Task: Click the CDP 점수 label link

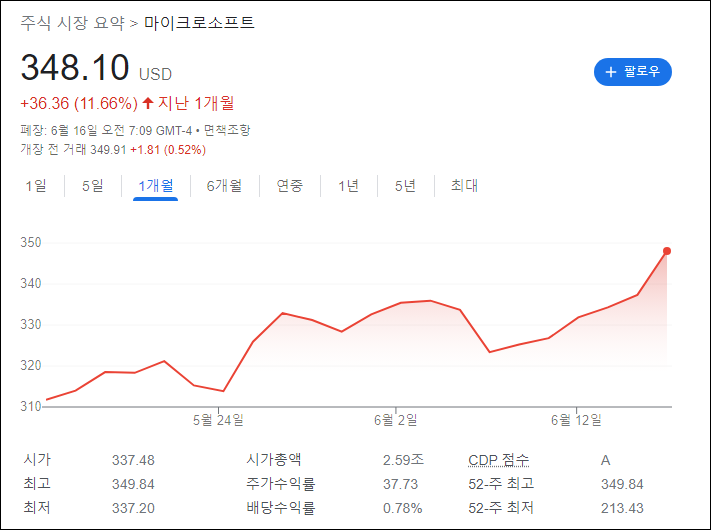Action: (498, 460)
